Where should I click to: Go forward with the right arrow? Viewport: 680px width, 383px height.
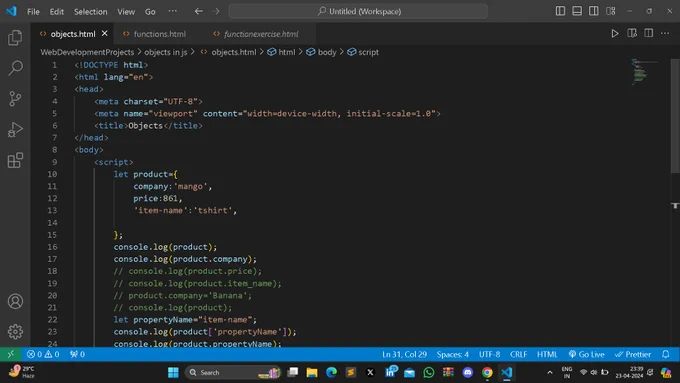pos(216,11)
